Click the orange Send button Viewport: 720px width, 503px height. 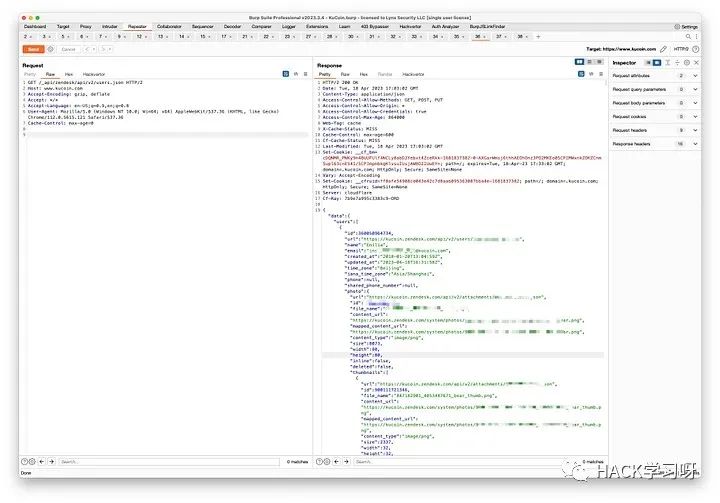33,49
